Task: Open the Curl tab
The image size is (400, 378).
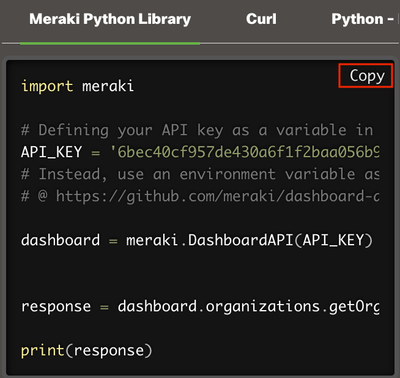Action: [x=261, y=19]
